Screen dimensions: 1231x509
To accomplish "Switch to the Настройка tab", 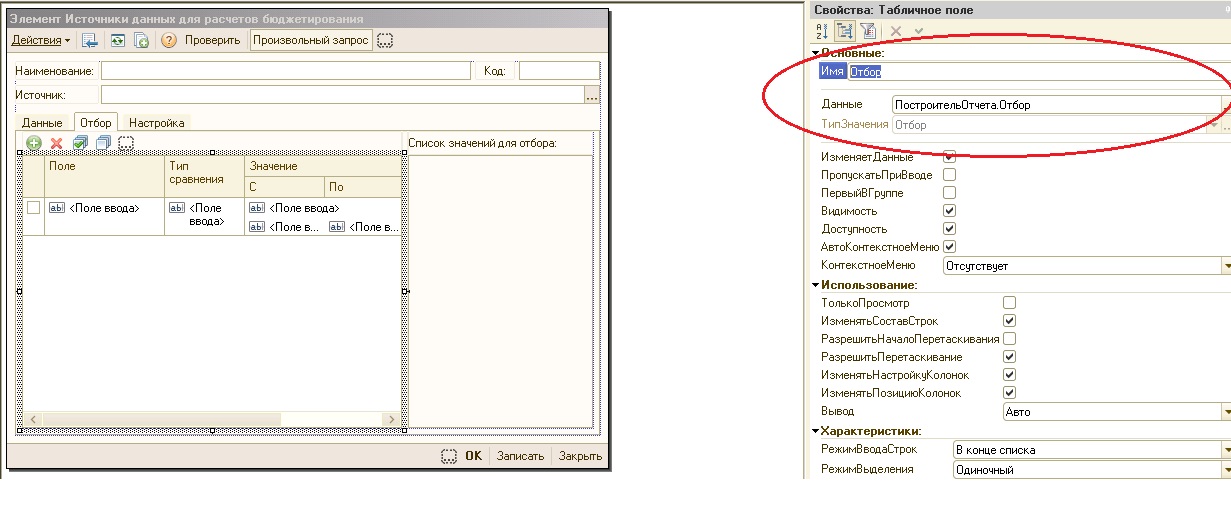I will coord(156,123).
